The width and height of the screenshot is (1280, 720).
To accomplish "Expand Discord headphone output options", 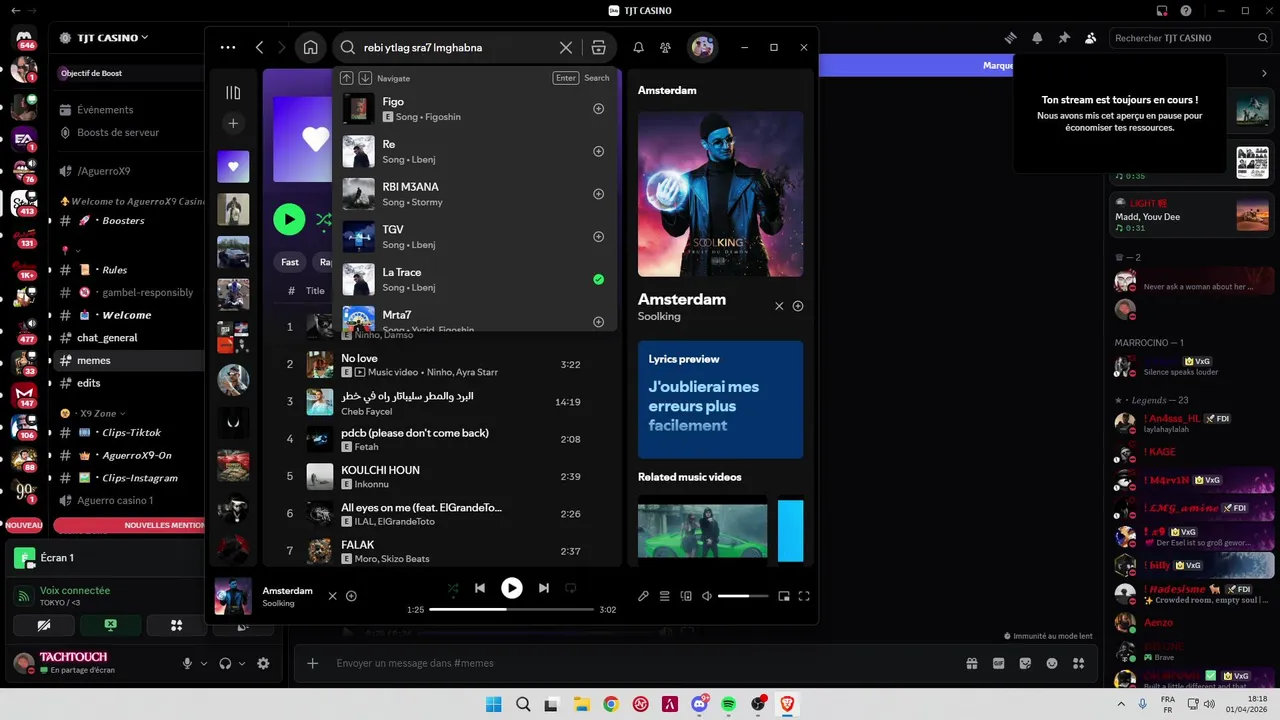I will [242, 663].
